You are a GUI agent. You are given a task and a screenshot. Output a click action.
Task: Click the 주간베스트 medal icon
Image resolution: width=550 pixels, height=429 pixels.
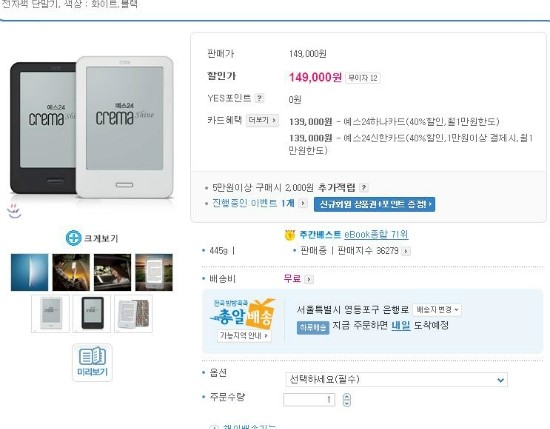pos(290,235)
